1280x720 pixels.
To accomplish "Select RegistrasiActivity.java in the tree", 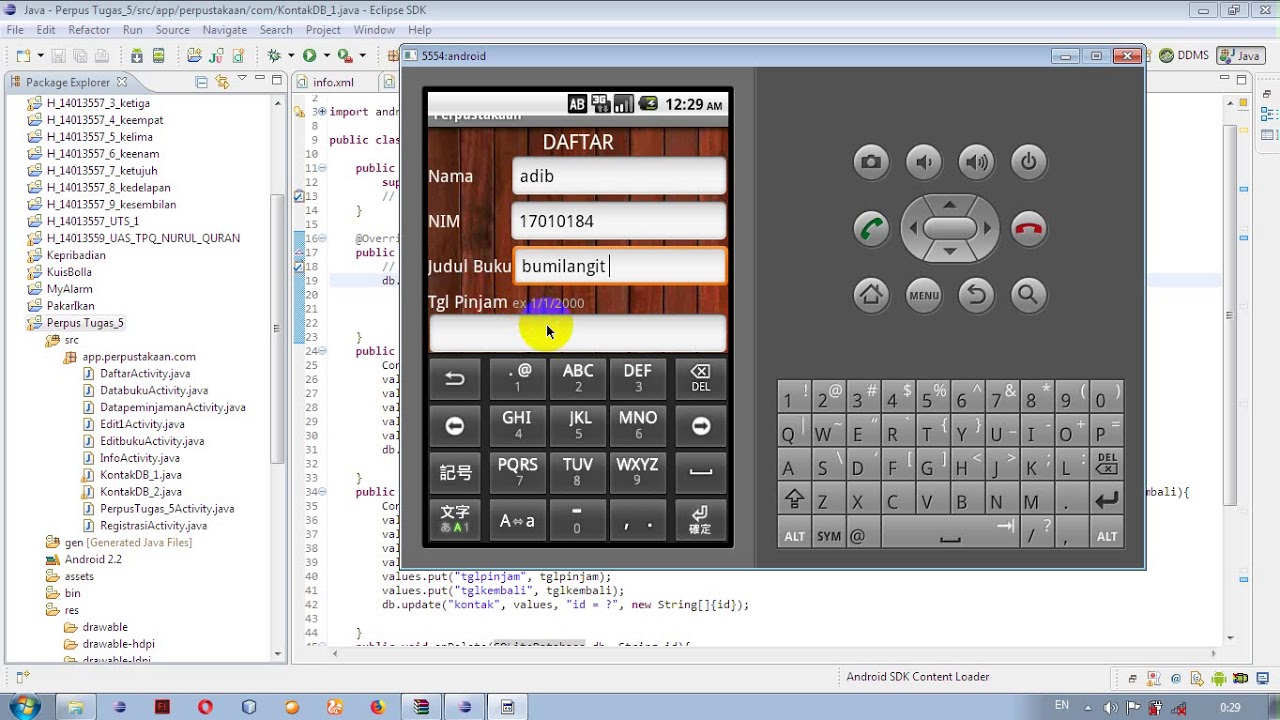I will (153, 525).
